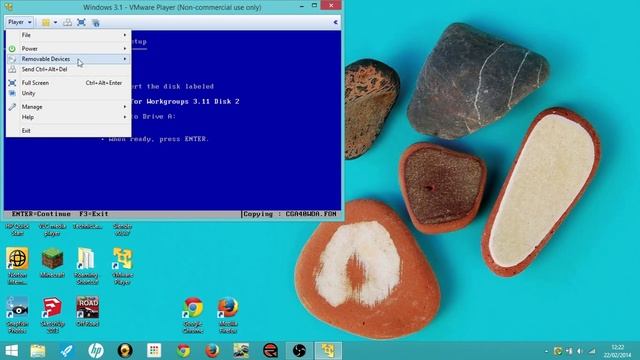The width and height of the screenshot is (640, 360).
Task: Open the Minecraft desktop icon
Action: point(53,263)
